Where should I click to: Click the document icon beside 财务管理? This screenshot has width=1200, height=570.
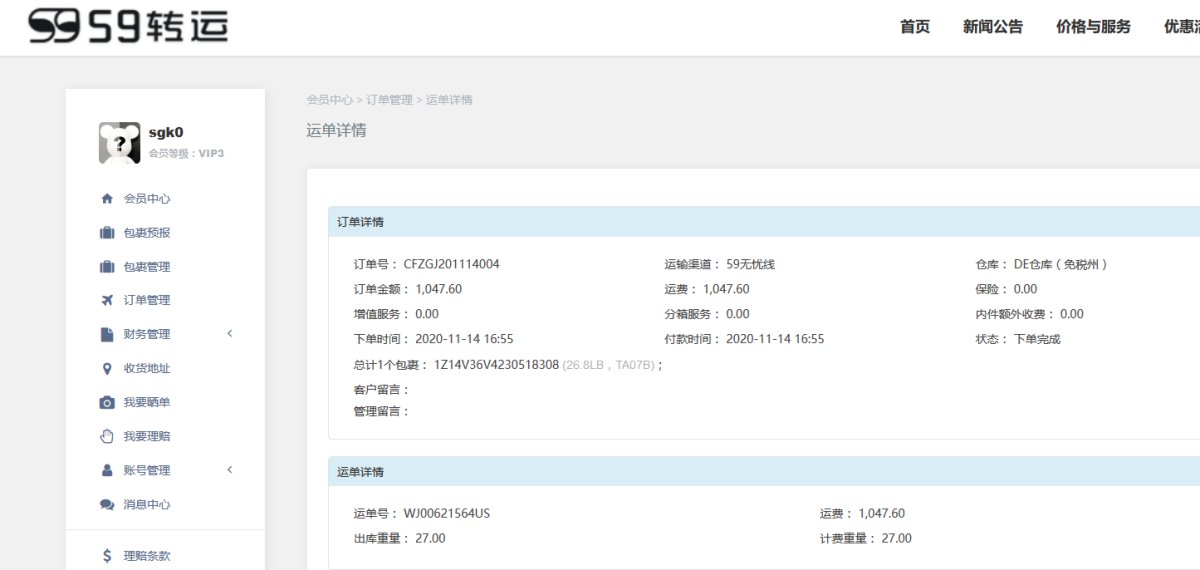tap(107, 334)
